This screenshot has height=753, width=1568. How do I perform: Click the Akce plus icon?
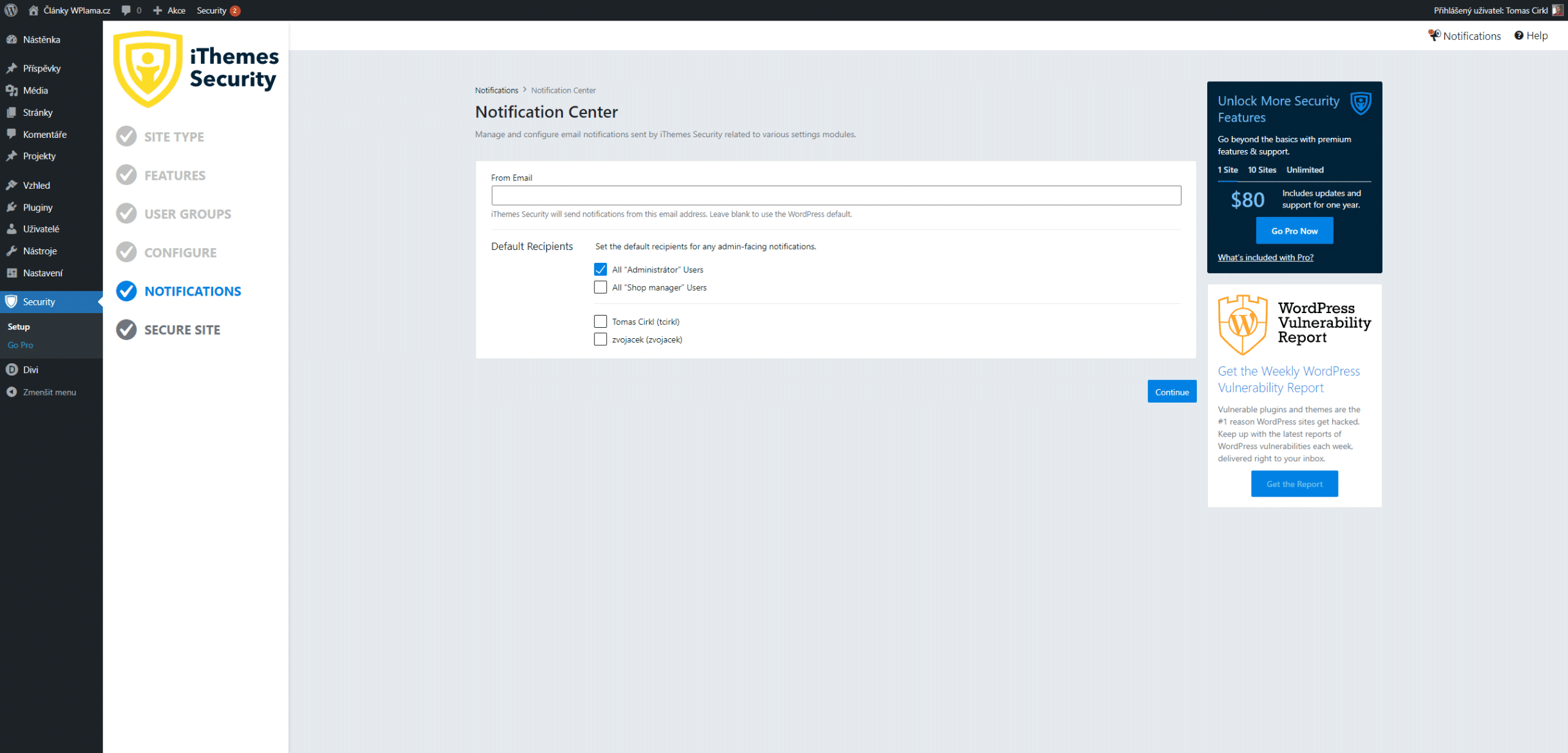point(157,10)
